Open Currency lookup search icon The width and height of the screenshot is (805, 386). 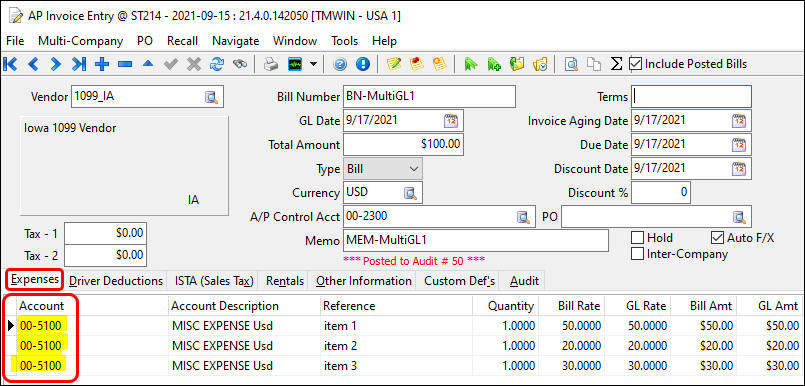410,193
